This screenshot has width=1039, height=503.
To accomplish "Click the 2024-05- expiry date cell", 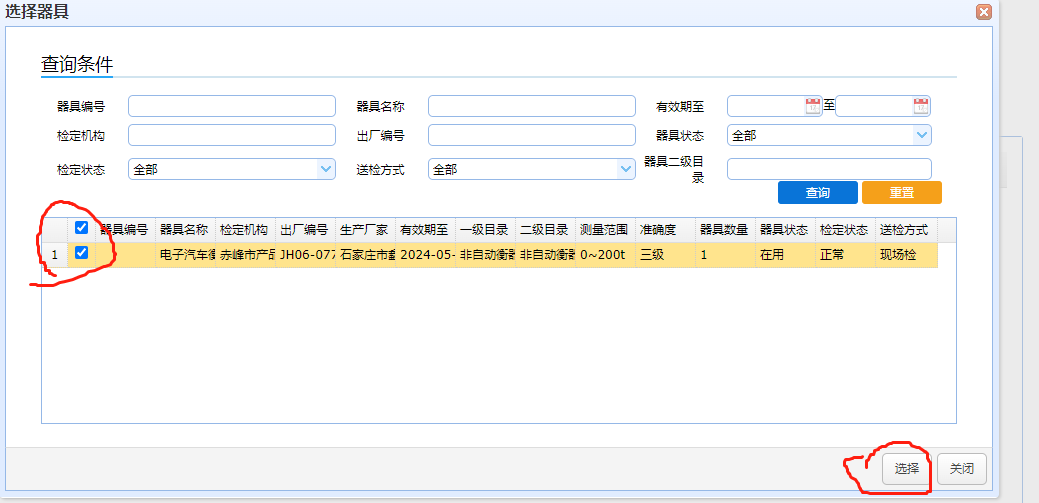I will tap(425, 254).
